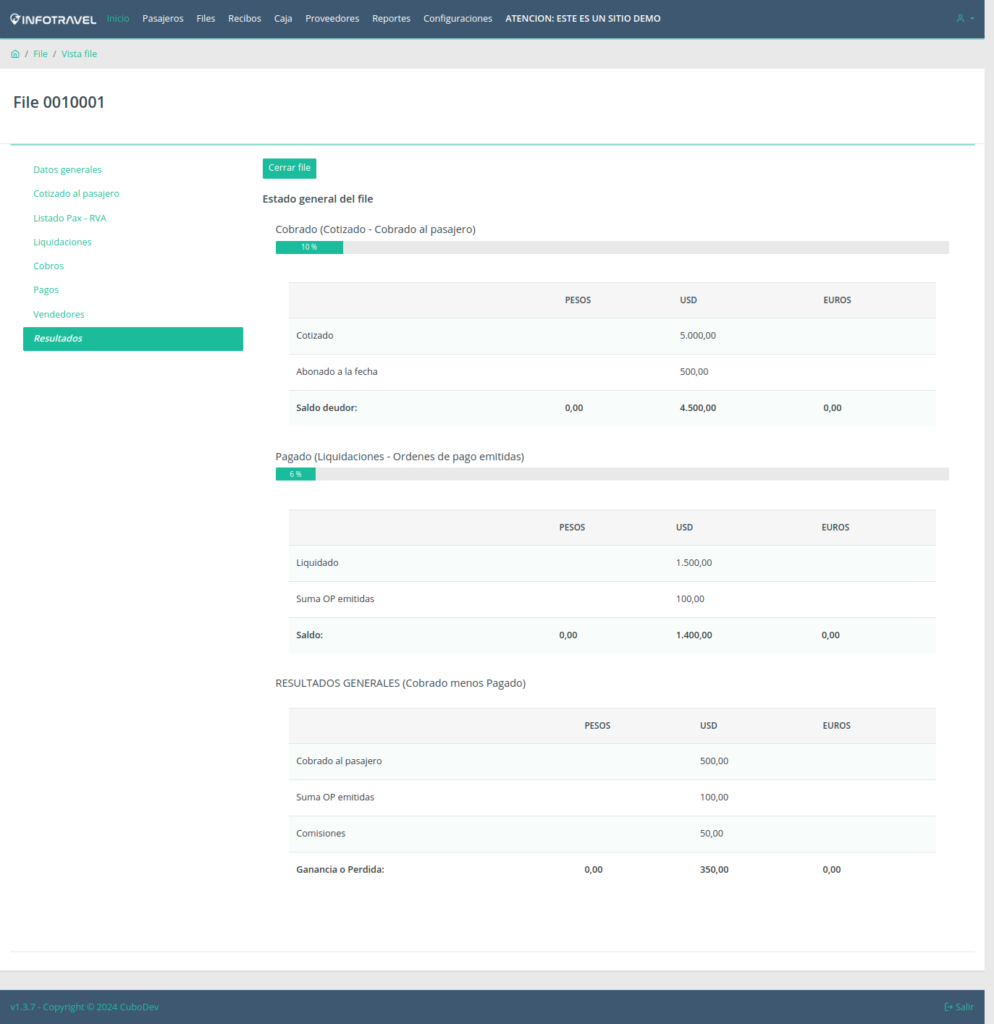The width and height of the screenshot is (994, 1024).
Task: Click the home icon in the breadcrumb
Action: (x=15, y=54)
